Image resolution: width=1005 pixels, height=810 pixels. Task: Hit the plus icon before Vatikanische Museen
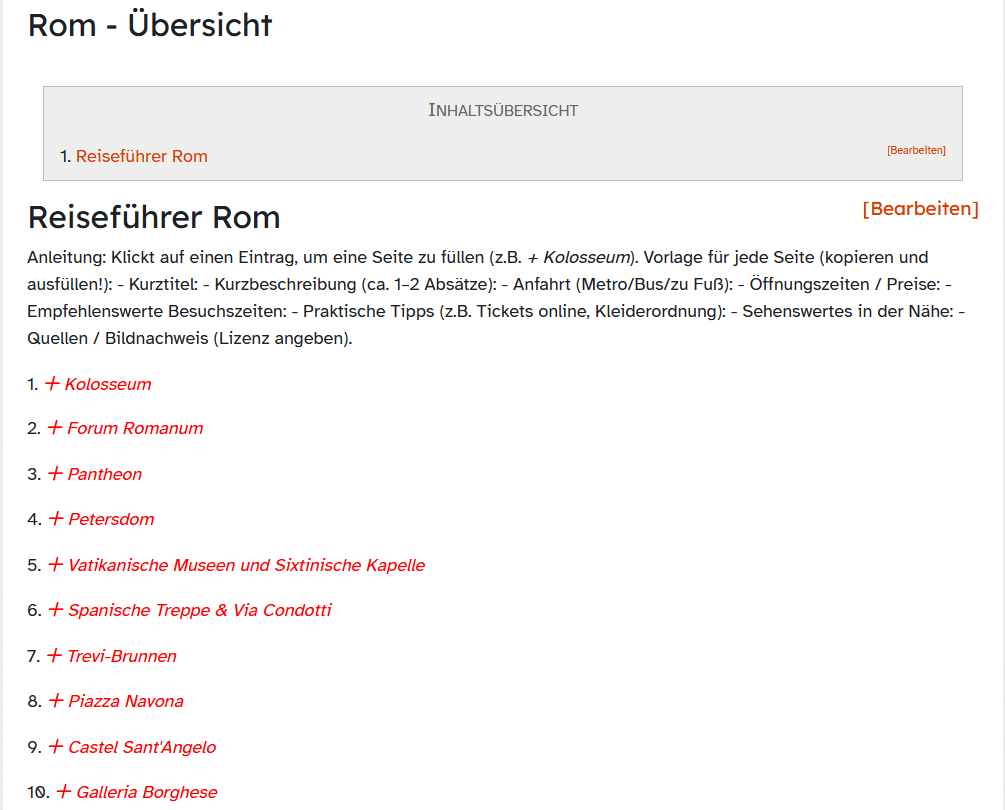click(x=56, y=565)
